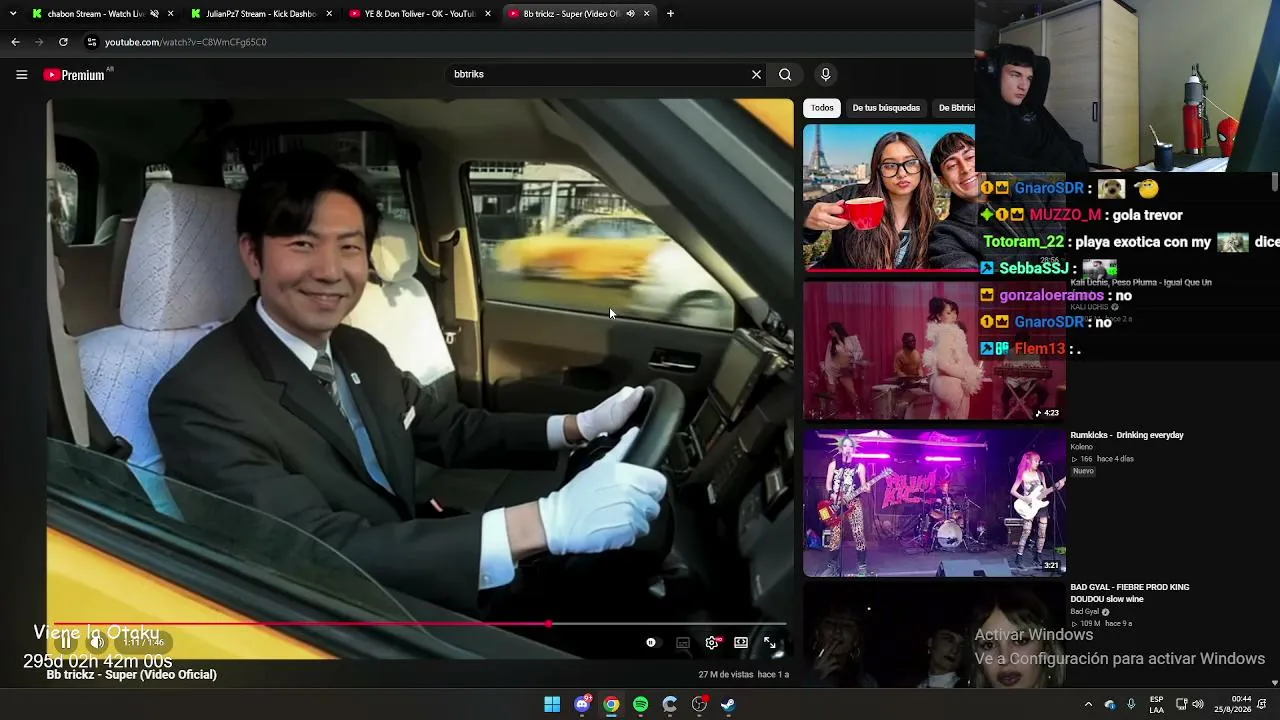Start voice search with microphone icon
The width and height of the screenshot is (1280, 720).
825,74
